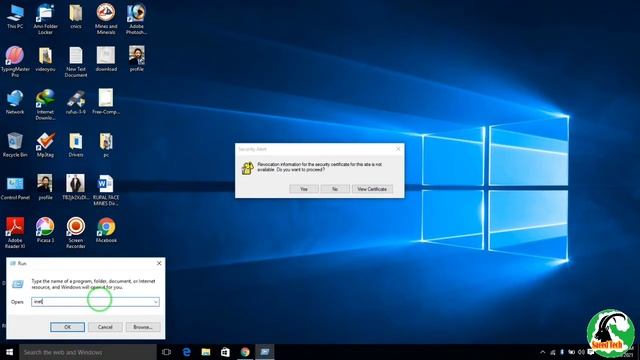Select the Run app taskbar button
Image resolution: width=640 pixels, height=360 pixels.
tap(264, 352)
